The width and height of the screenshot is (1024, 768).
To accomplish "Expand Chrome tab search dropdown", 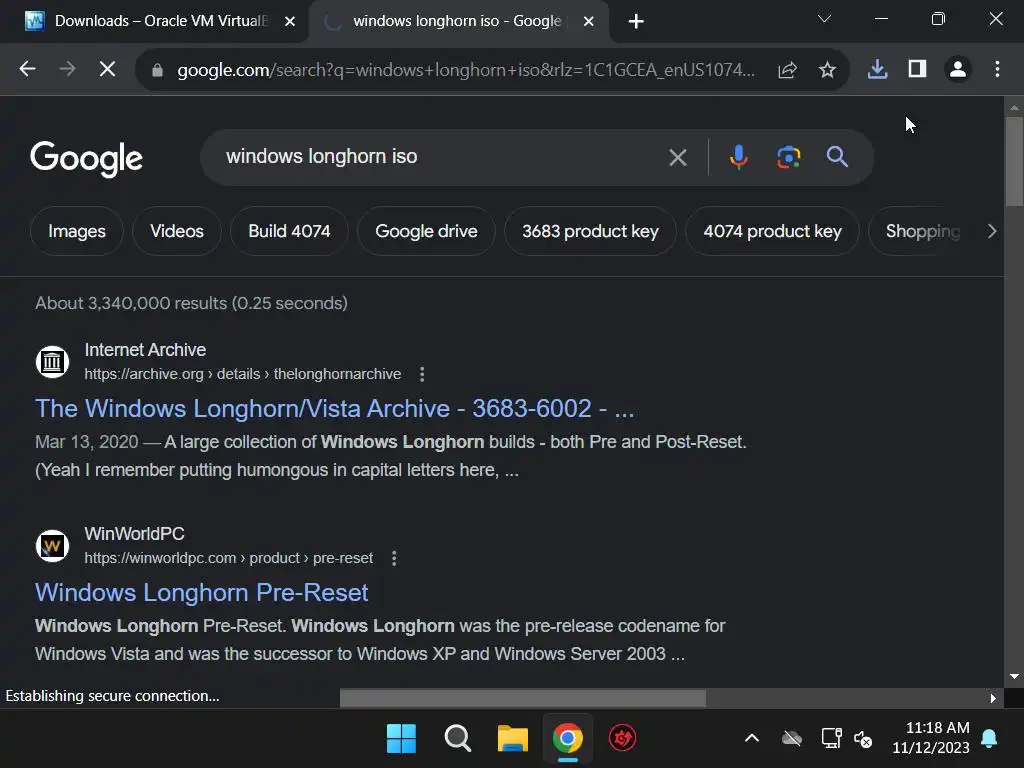I will pos(824,19).
